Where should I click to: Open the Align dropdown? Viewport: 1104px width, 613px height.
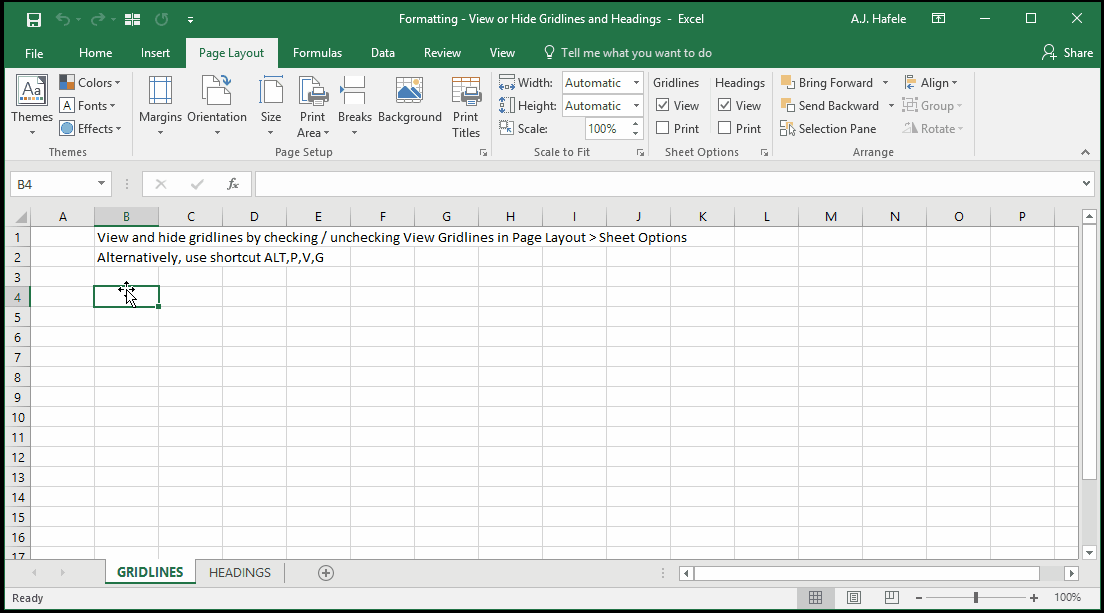931,83
